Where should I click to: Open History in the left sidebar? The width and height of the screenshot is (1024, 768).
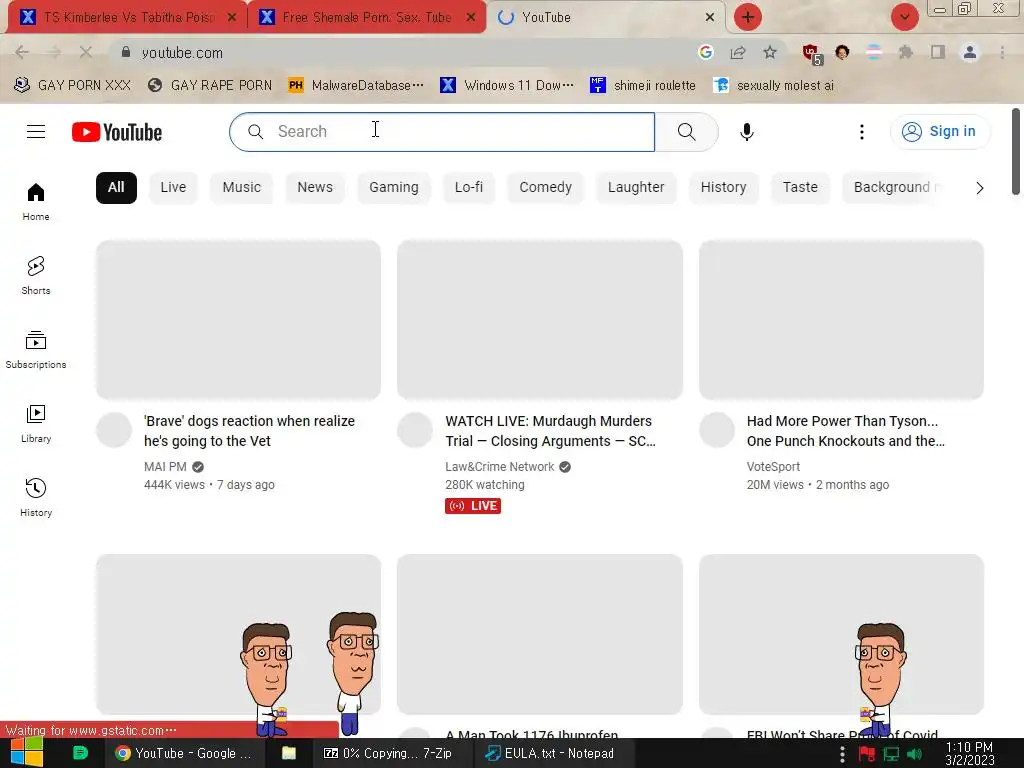pyautogui.click(x=36, y=498)
